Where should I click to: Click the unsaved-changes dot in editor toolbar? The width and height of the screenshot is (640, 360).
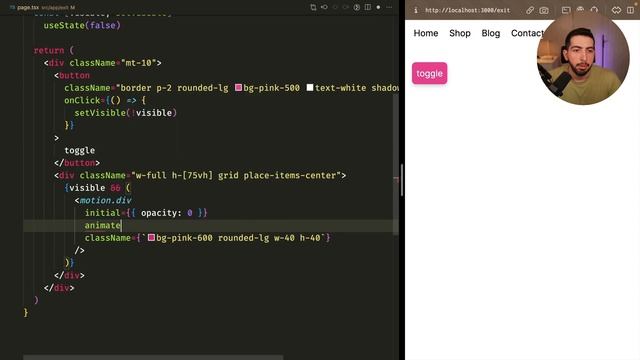[x=378, y=7]
